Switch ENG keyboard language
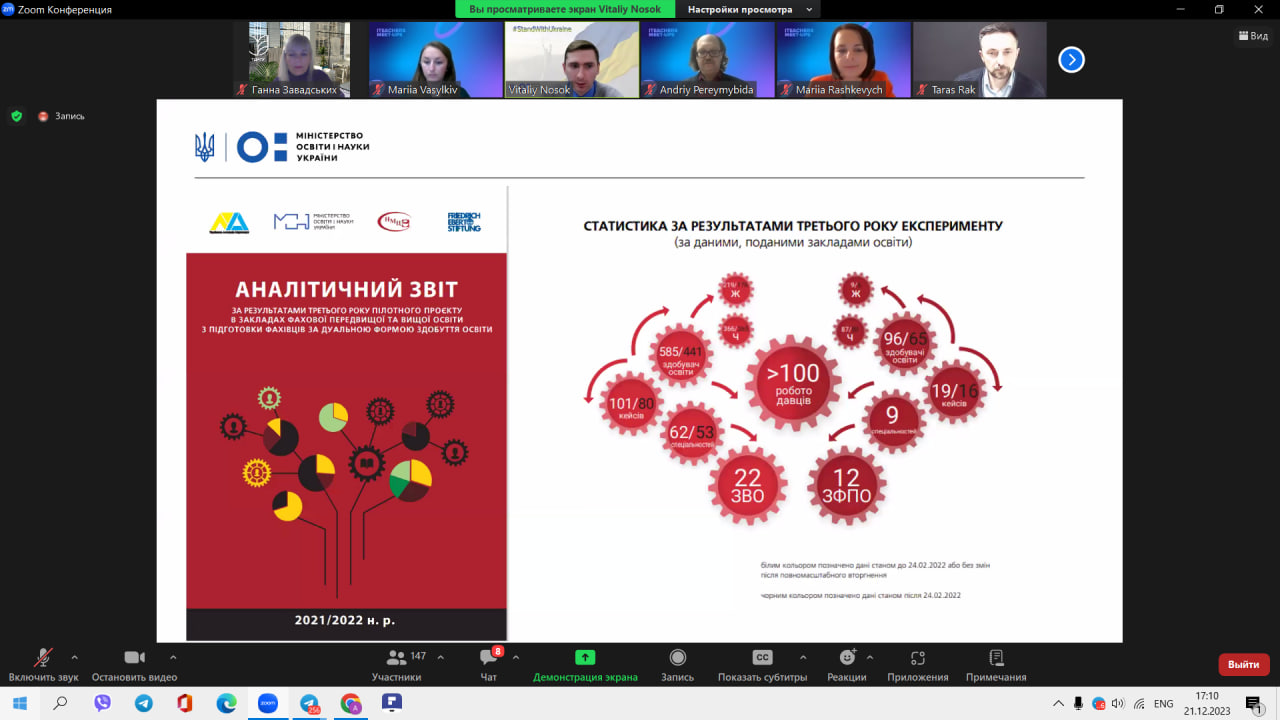1280x720 pixels. [x=1163, y=703]
